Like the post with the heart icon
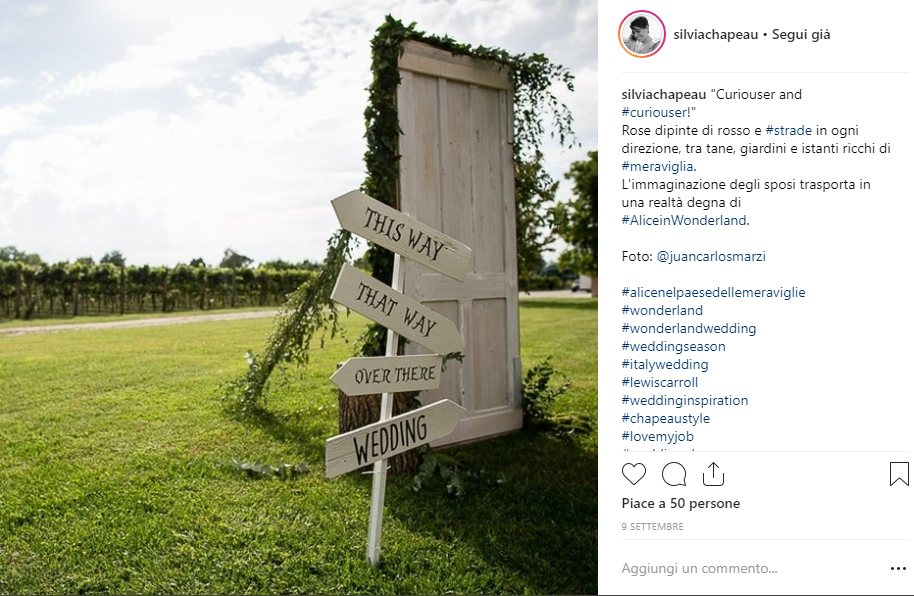Screen dimensions: 914x596 coord(634,474)
